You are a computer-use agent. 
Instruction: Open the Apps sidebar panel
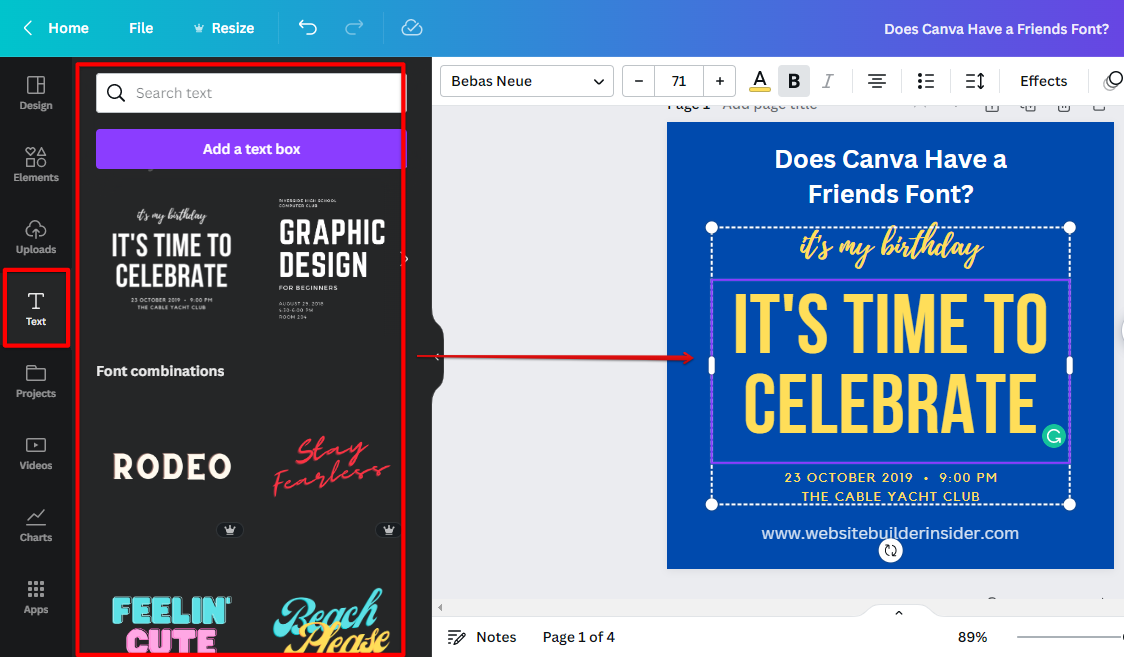(x=36, y=596)
